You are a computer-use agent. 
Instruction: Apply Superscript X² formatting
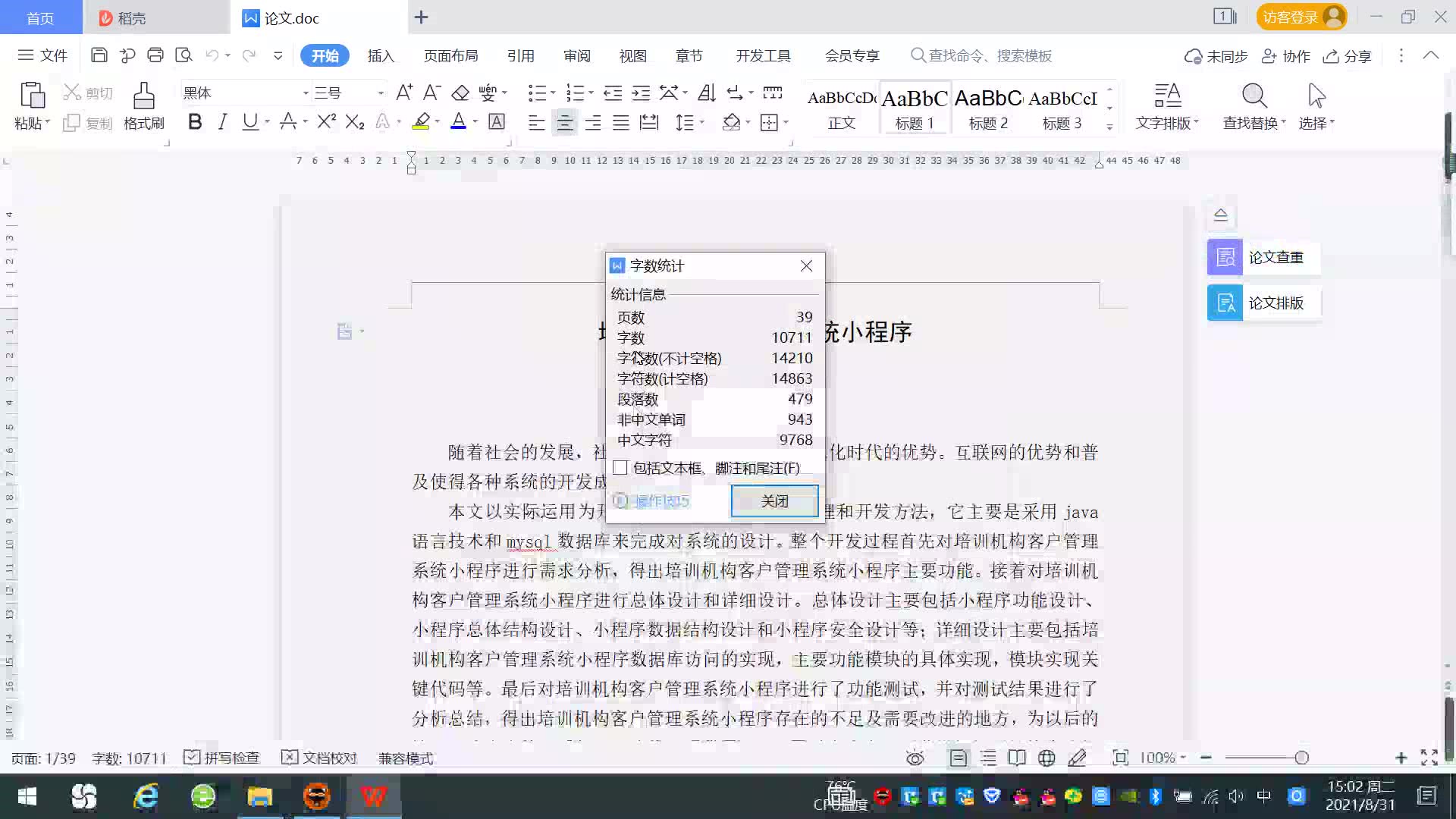tap(326, 122)
